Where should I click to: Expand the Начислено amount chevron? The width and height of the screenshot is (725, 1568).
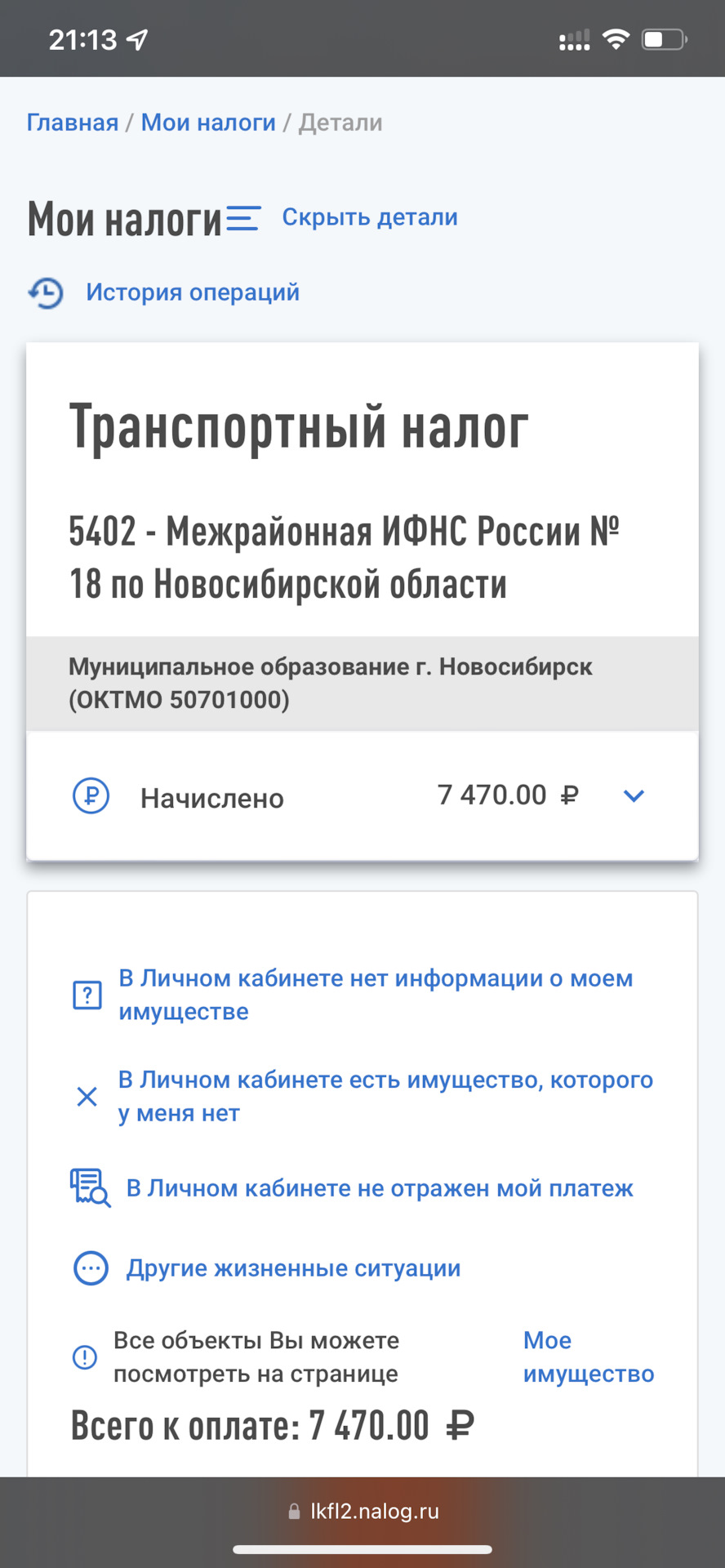point(634,795)
